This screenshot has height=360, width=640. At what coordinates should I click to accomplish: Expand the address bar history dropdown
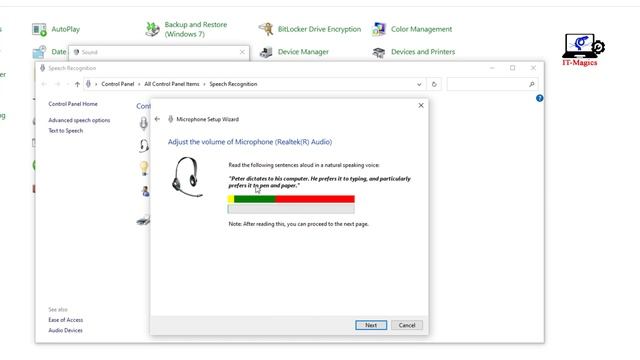[419, 84]
